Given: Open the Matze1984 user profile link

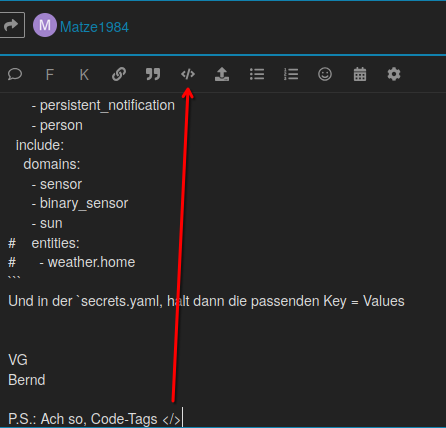Looking at the screenshot, I should pyautogui.click(x=94, y=27).
